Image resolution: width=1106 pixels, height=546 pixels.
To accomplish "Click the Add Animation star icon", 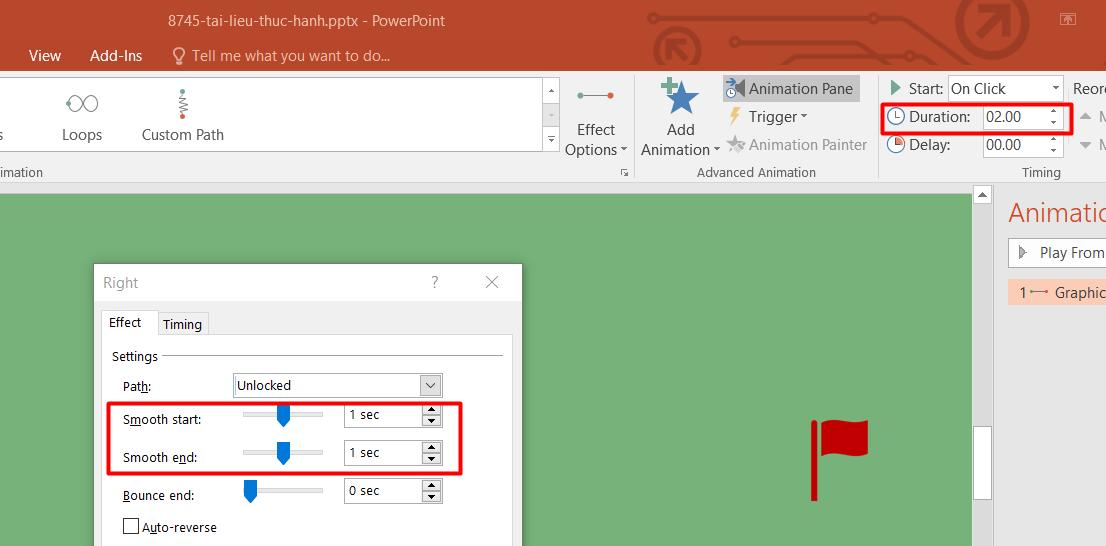I will click(680, 97).
